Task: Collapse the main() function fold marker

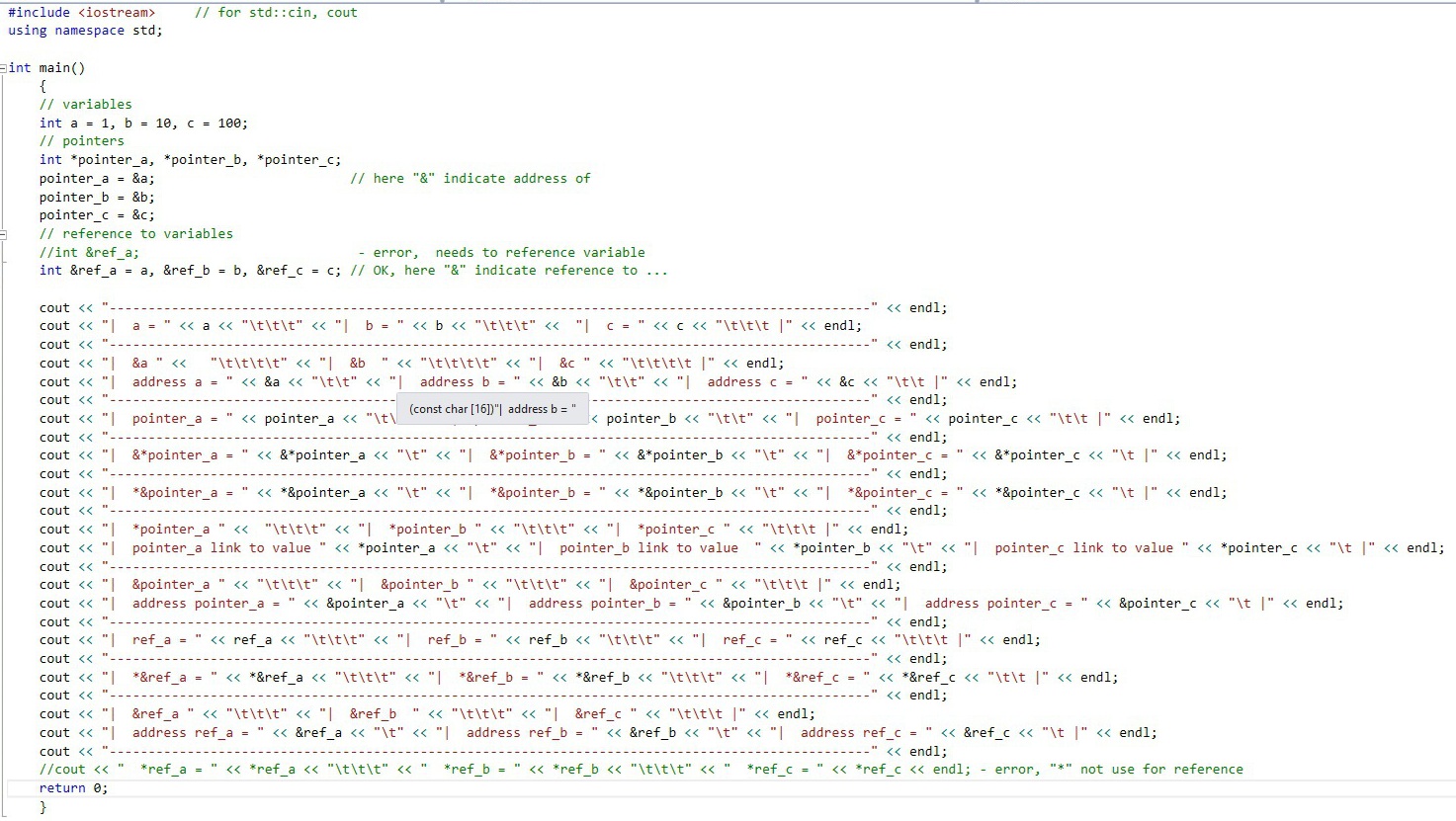Action: [4, 67]
